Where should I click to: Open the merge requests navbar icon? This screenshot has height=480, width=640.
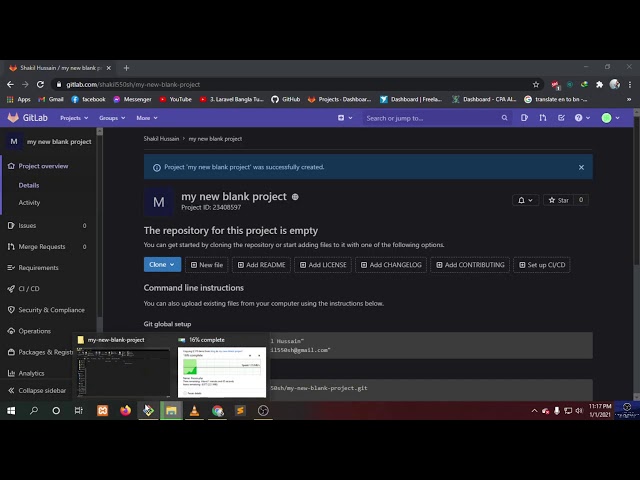pyautogui.click(x=542, y=118)
